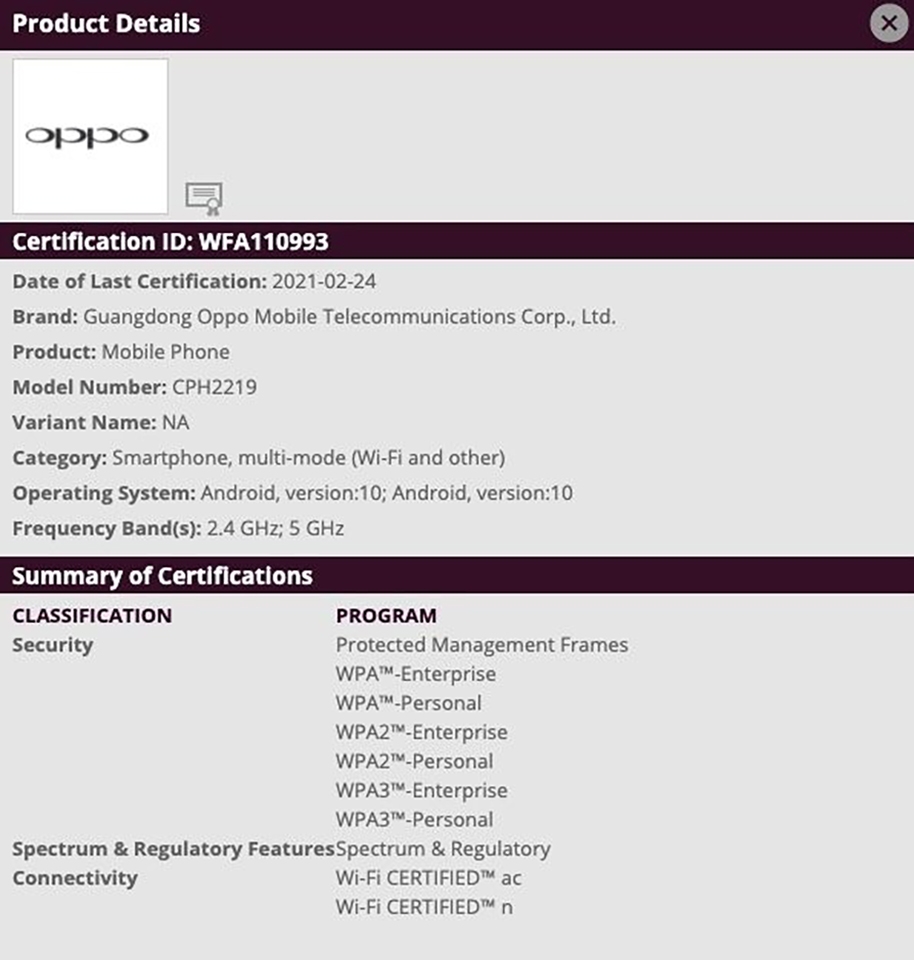Click the Android version:10 operating system text

click(x=387, y=493)
